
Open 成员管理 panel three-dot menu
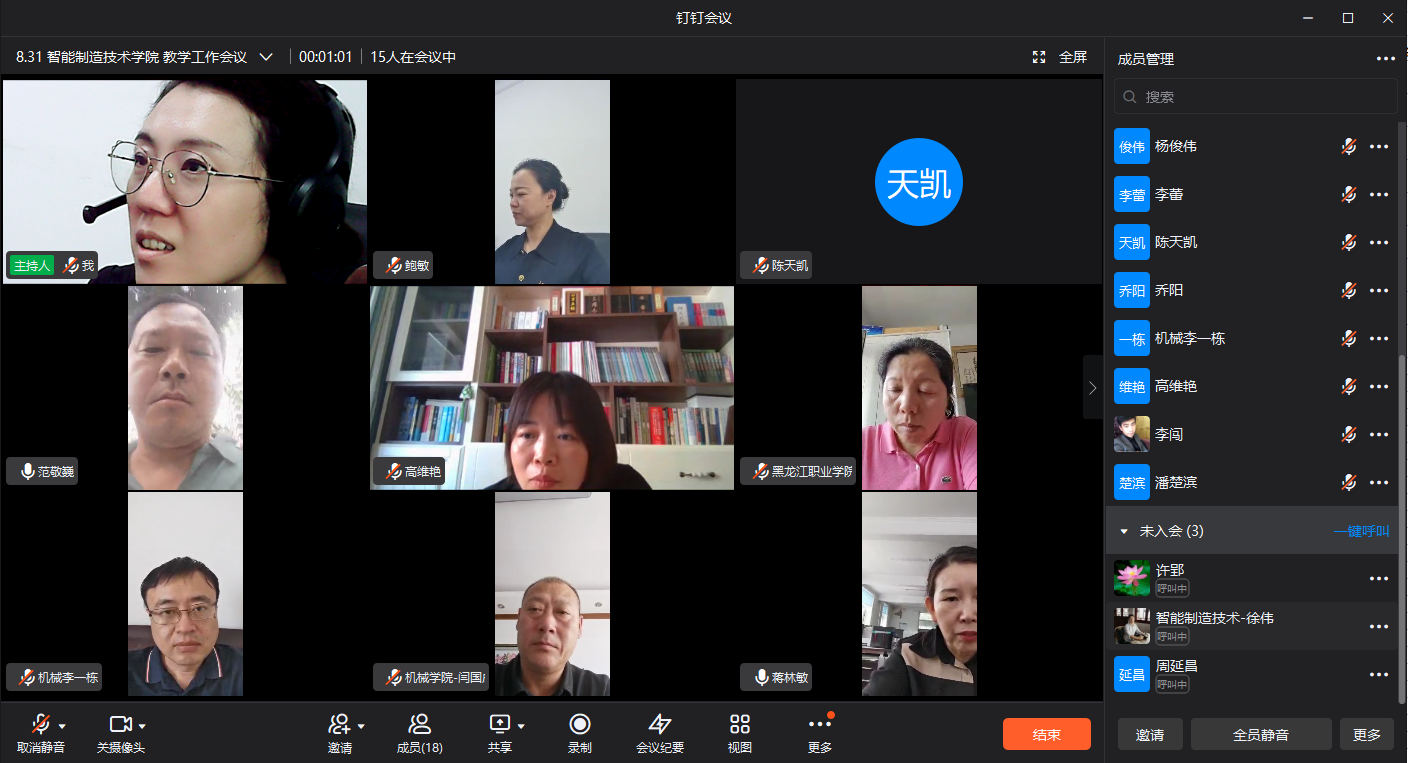coord(1385,59)
